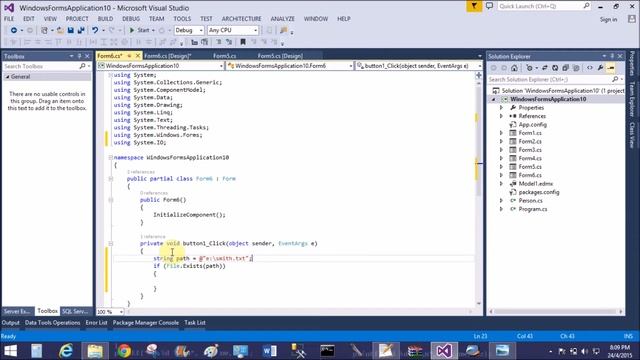Open the Error List tab
Image resolution: width=640 pixels, height=360 pixels.
[96, 323]
